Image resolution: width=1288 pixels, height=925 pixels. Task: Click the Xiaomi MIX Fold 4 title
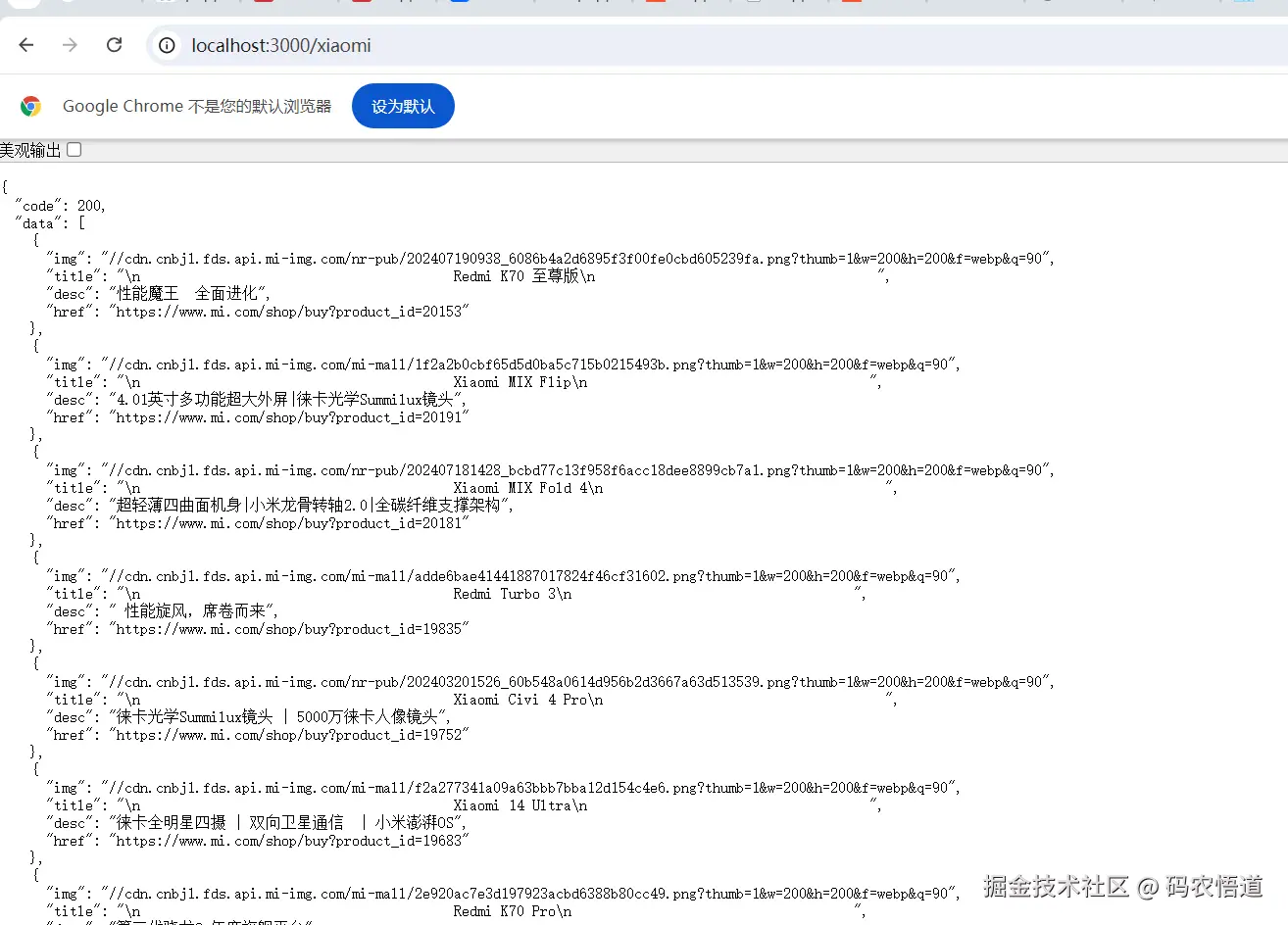pyautogui.click(x=520, y=488)
